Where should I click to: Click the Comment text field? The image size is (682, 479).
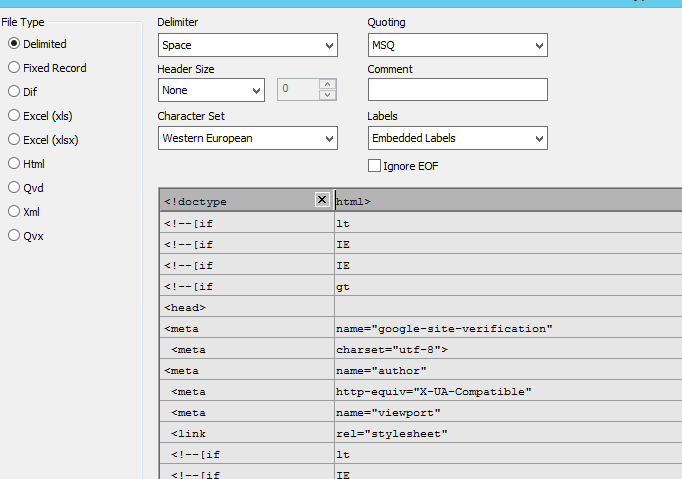457,90
